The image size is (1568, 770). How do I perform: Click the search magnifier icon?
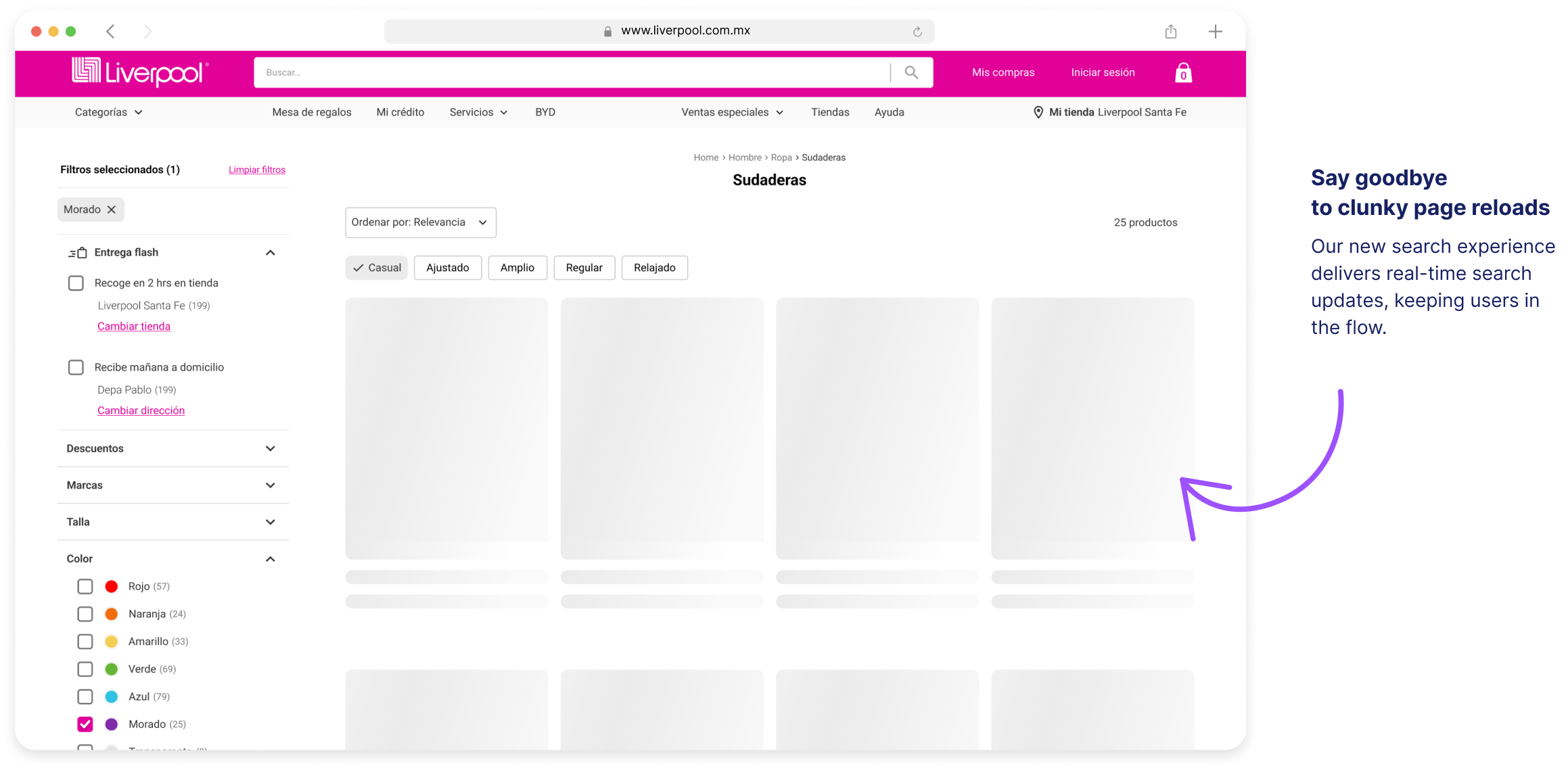click(x=911, y=72)
